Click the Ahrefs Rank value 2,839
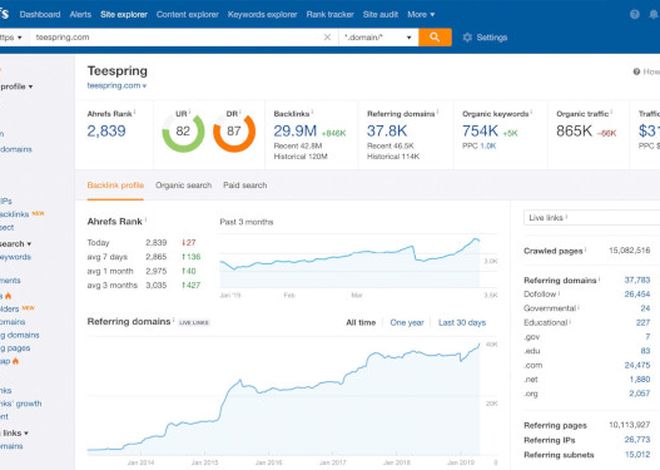Viewport: 660px width, 470px height. tap(106, 131)
